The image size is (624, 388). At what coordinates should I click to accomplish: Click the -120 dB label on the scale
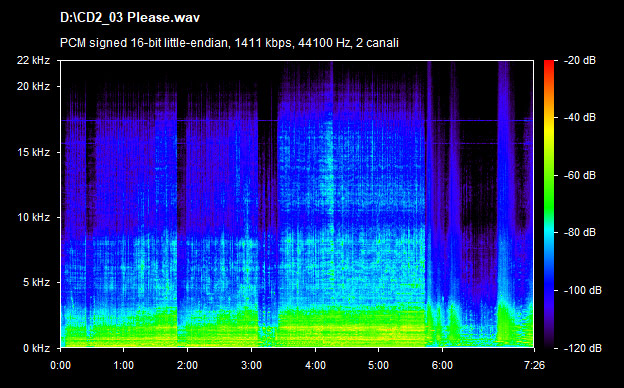pyautogui.click(x=583, y=348)
